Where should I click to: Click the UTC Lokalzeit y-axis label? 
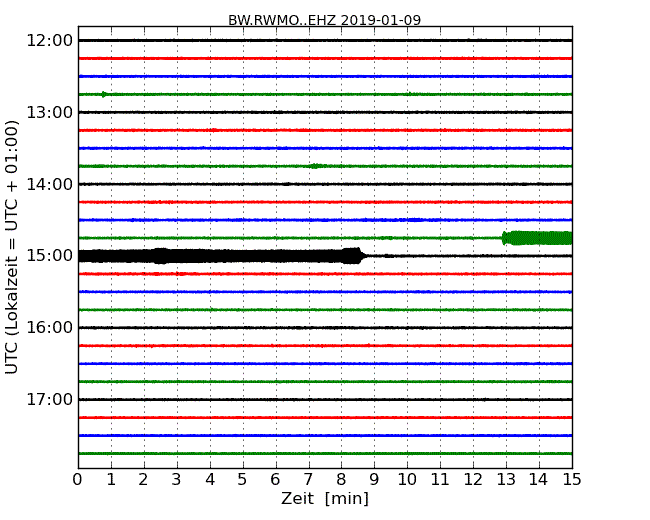click(12, 247)
